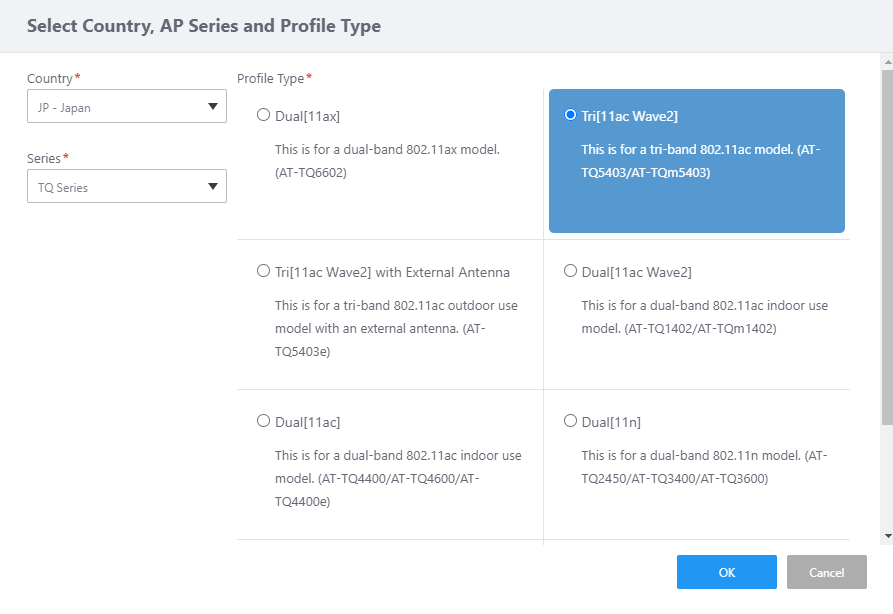The image size is (893, 614).
Task: Pick the Dual[11ac] profile type
Action: 264,421
